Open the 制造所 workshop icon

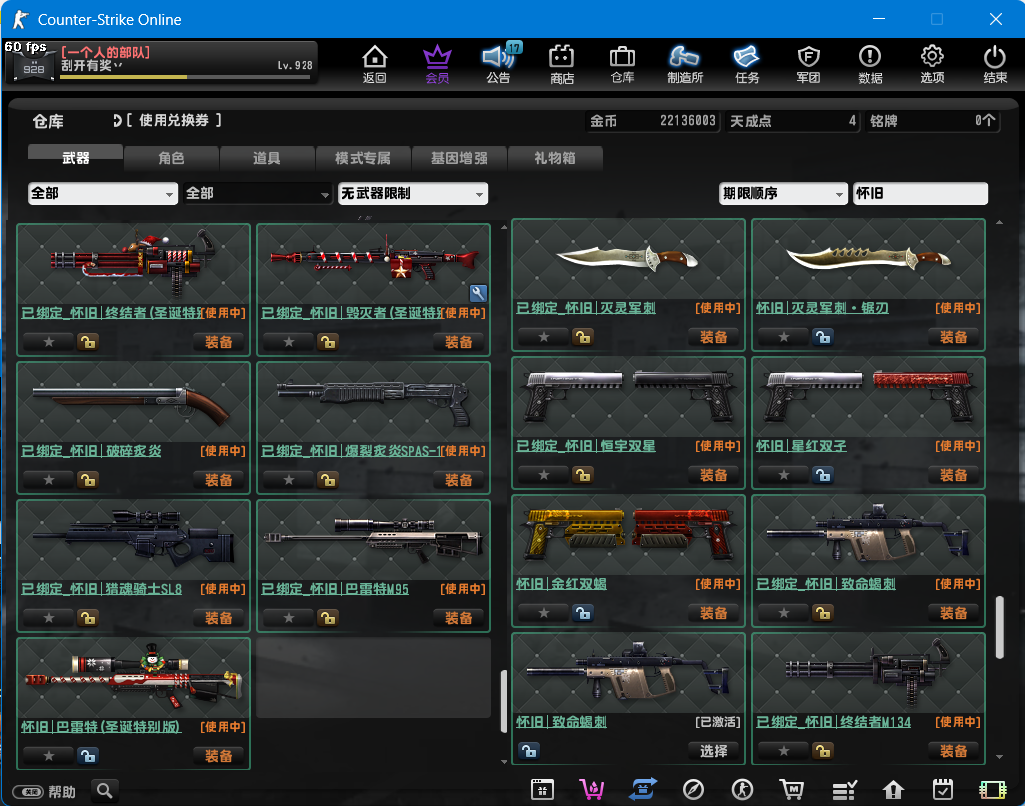click(685, 63)
